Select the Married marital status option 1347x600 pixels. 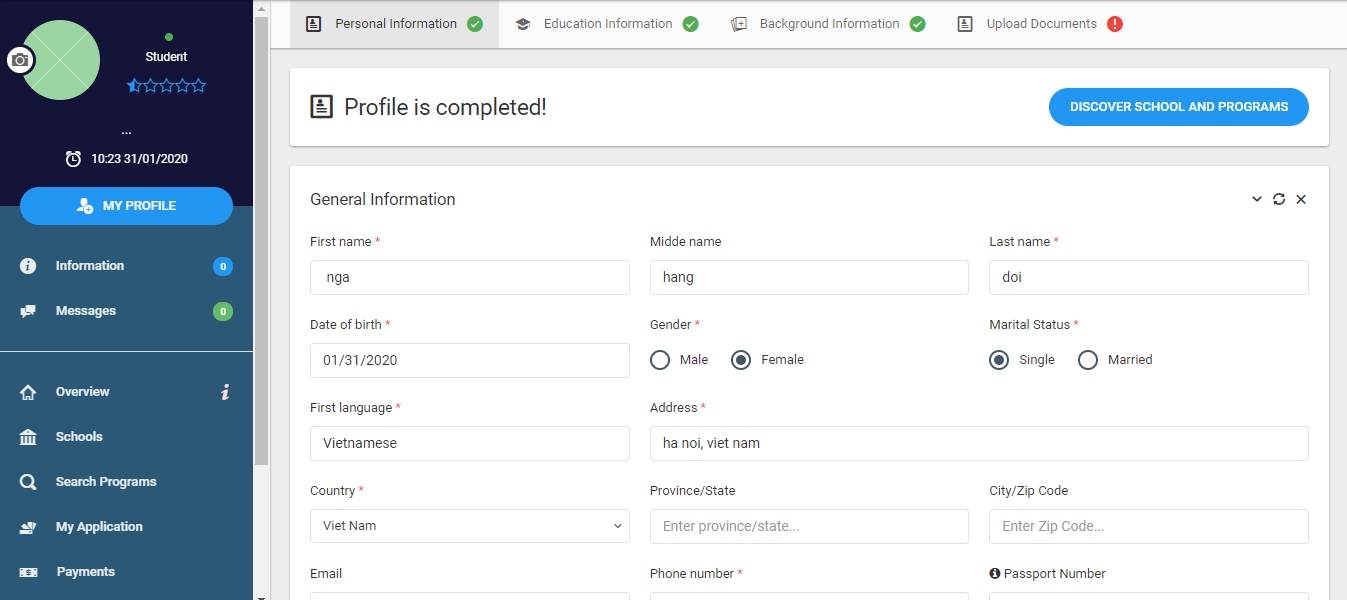click(x=1088, y=360)
